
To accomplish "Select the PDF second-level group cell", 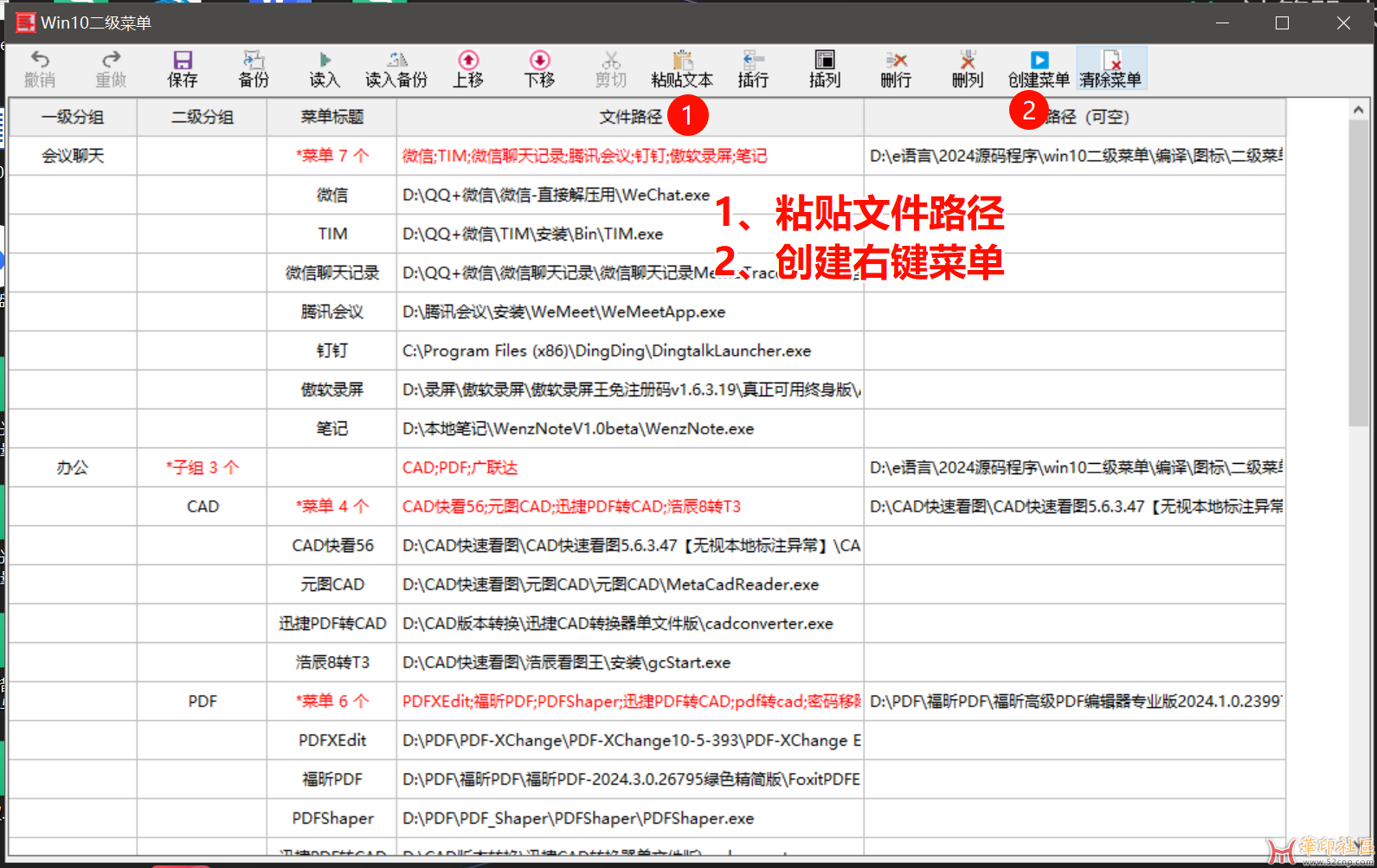I will coord(203,701).
